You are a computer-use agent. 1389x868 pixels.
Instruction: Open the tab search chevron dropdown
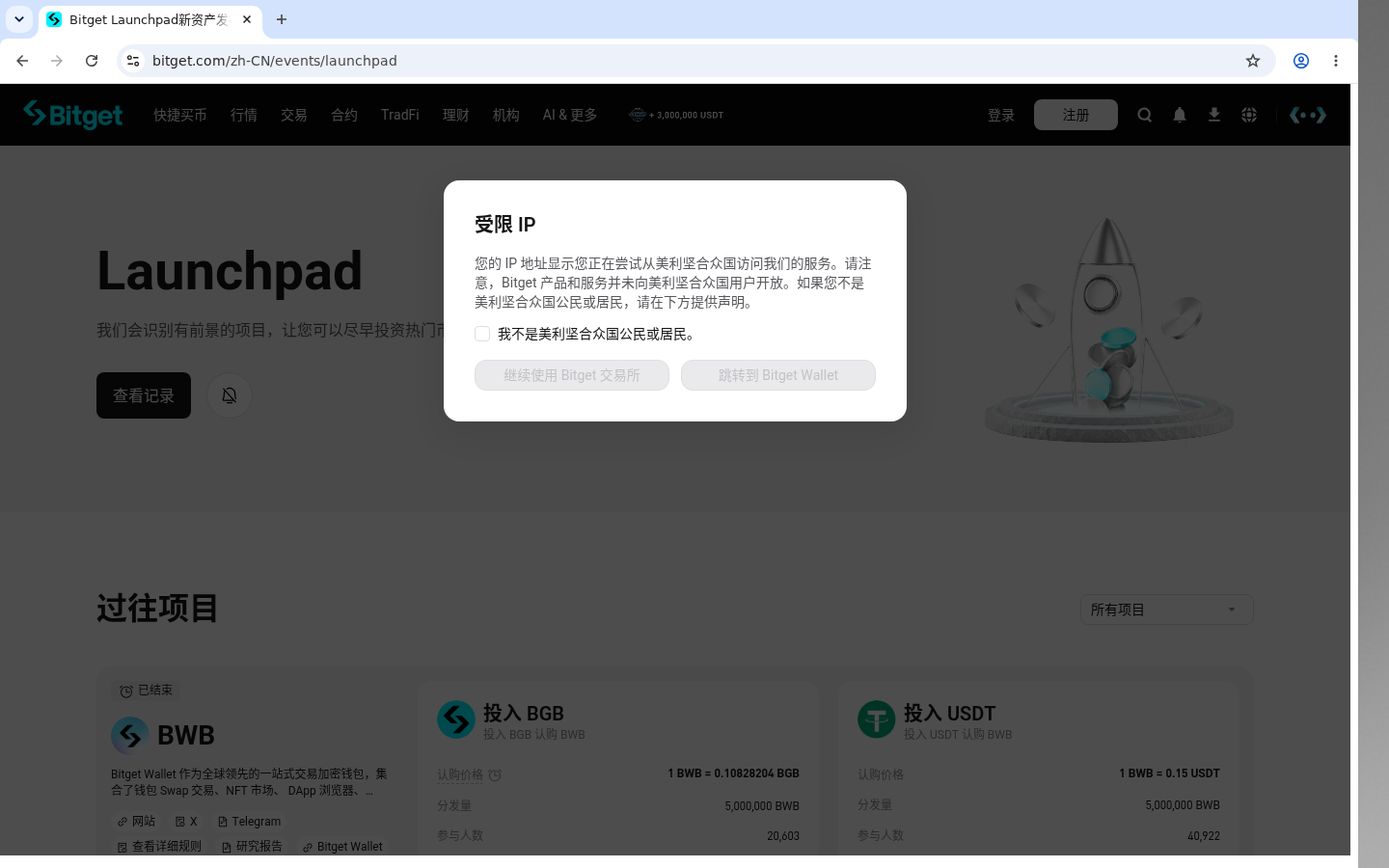click(19, 19)
